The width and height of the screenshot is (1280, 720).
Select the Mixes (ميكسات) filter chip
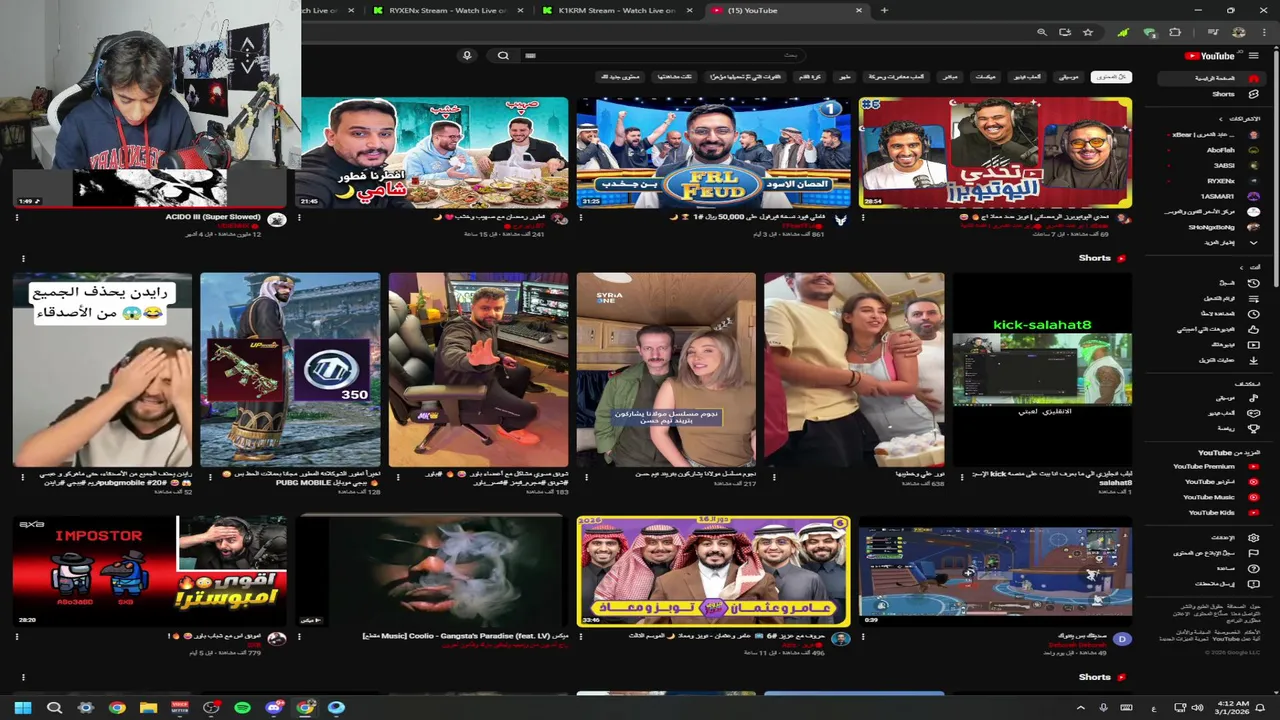coord(985,77)
